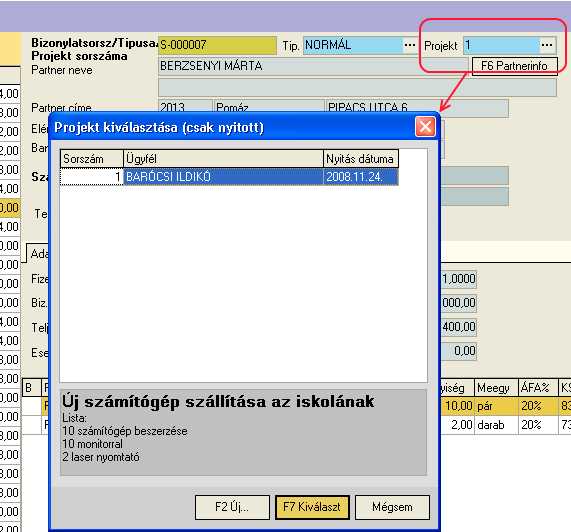Click F7 Kiválaszt to choose project

(312, 507)
